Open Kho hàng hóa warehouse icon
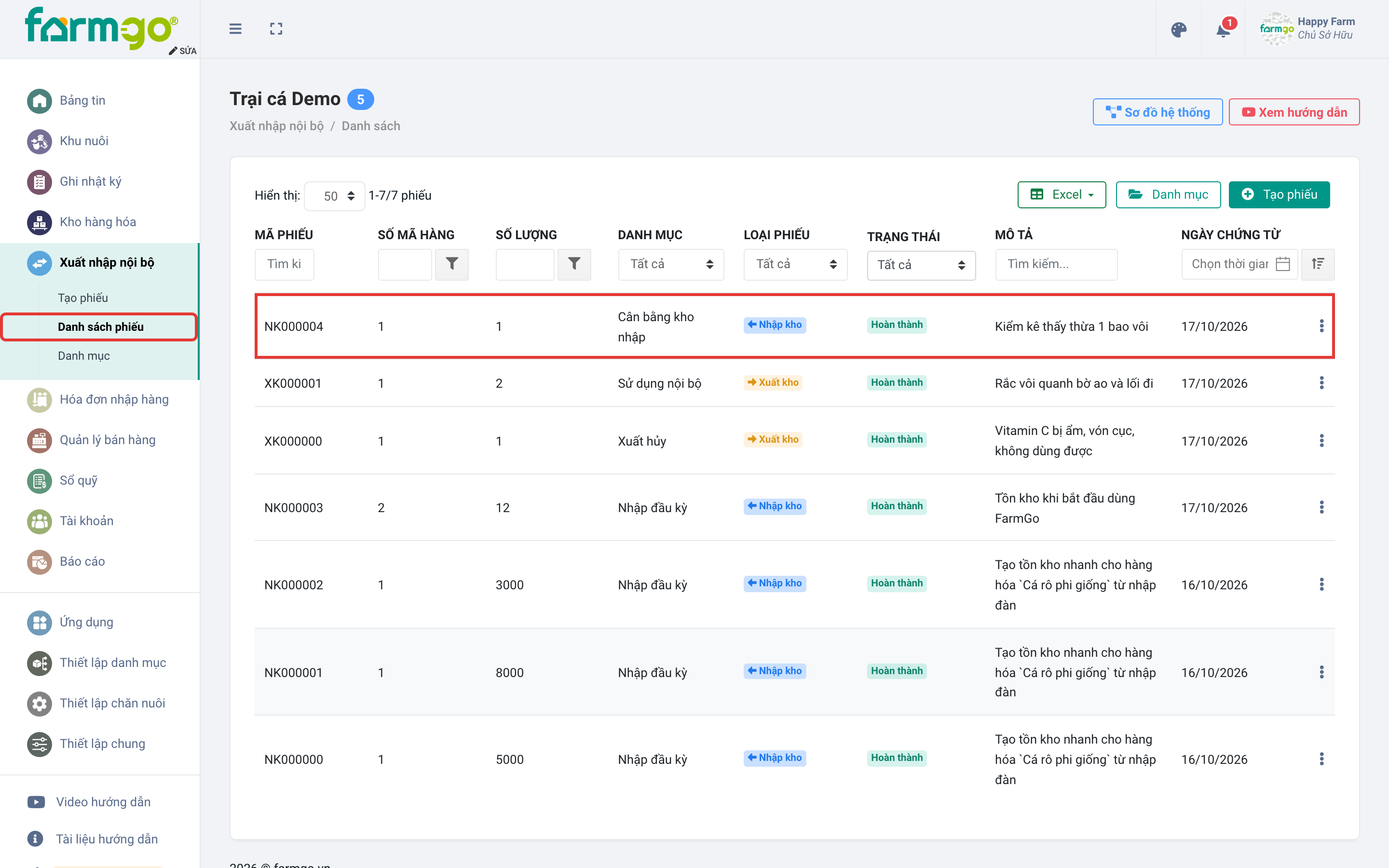The height and width of the screenshot is (868, 1389). tap(40, 222)
